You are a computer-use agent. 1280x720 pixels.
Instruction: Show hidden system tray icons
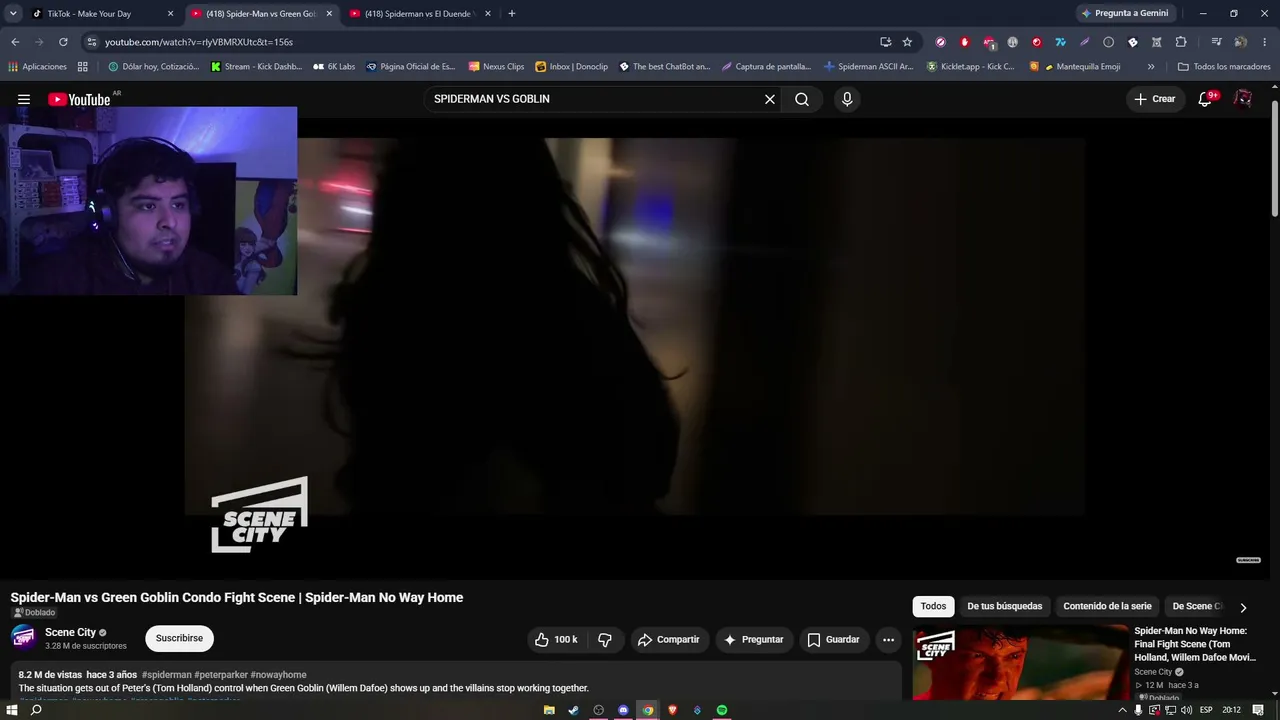[x=1122, y=710]
